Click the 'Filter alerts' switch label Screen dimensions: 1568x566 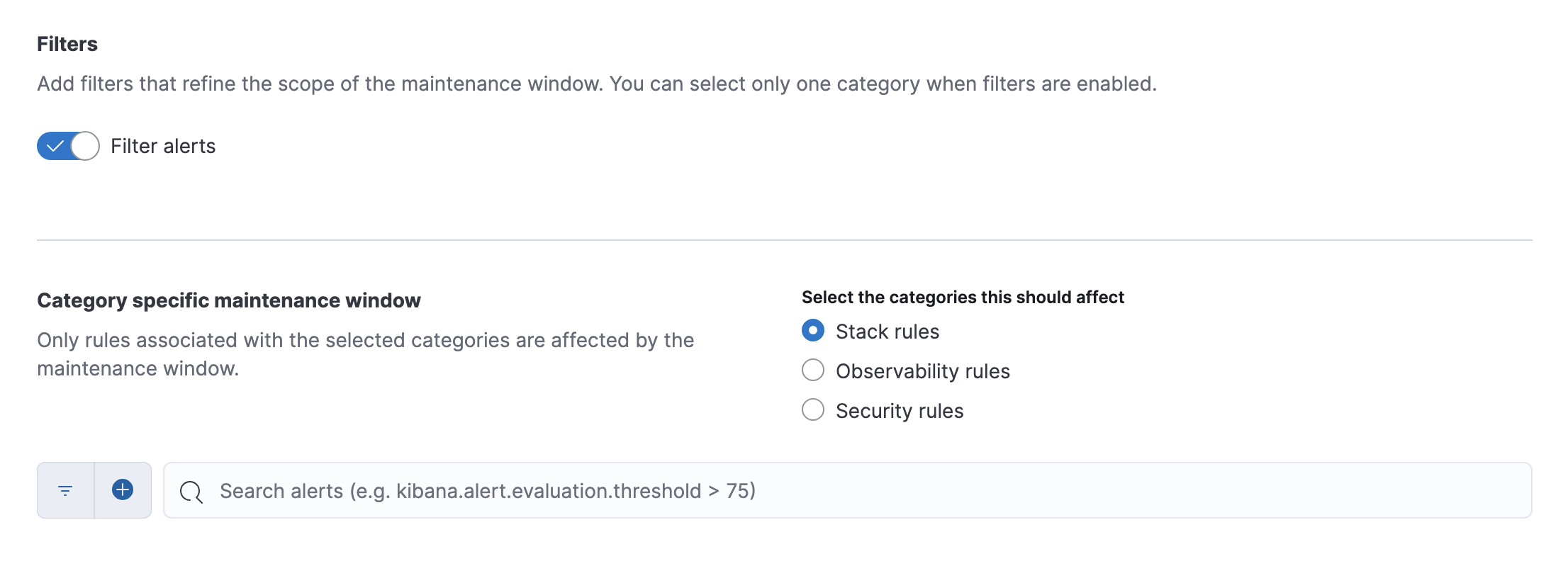coord(162,146)
